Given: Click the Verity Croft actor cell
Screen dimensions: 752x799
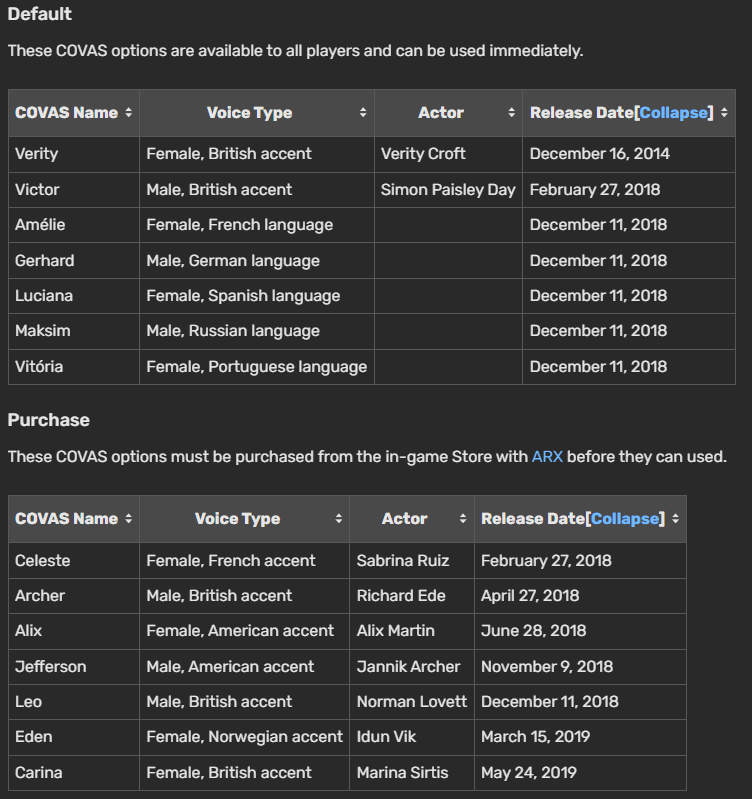Looking at the screenshot, I should click(x=448, y=154).
